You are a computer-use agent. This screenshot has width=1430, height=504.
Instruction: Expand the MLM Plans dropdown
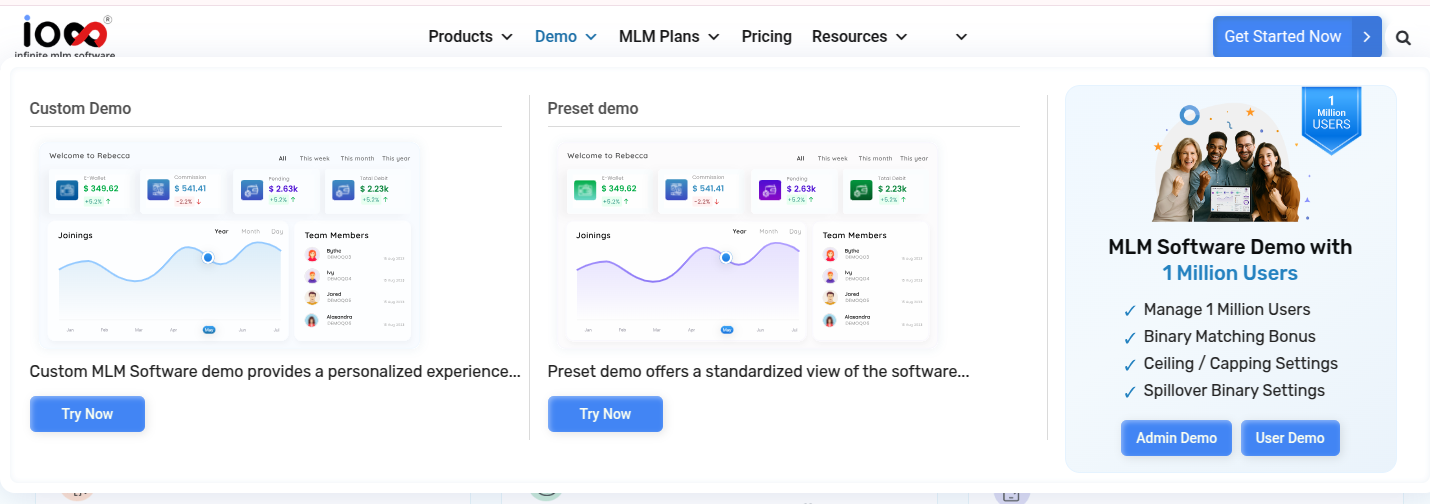(x=669, y=37)
